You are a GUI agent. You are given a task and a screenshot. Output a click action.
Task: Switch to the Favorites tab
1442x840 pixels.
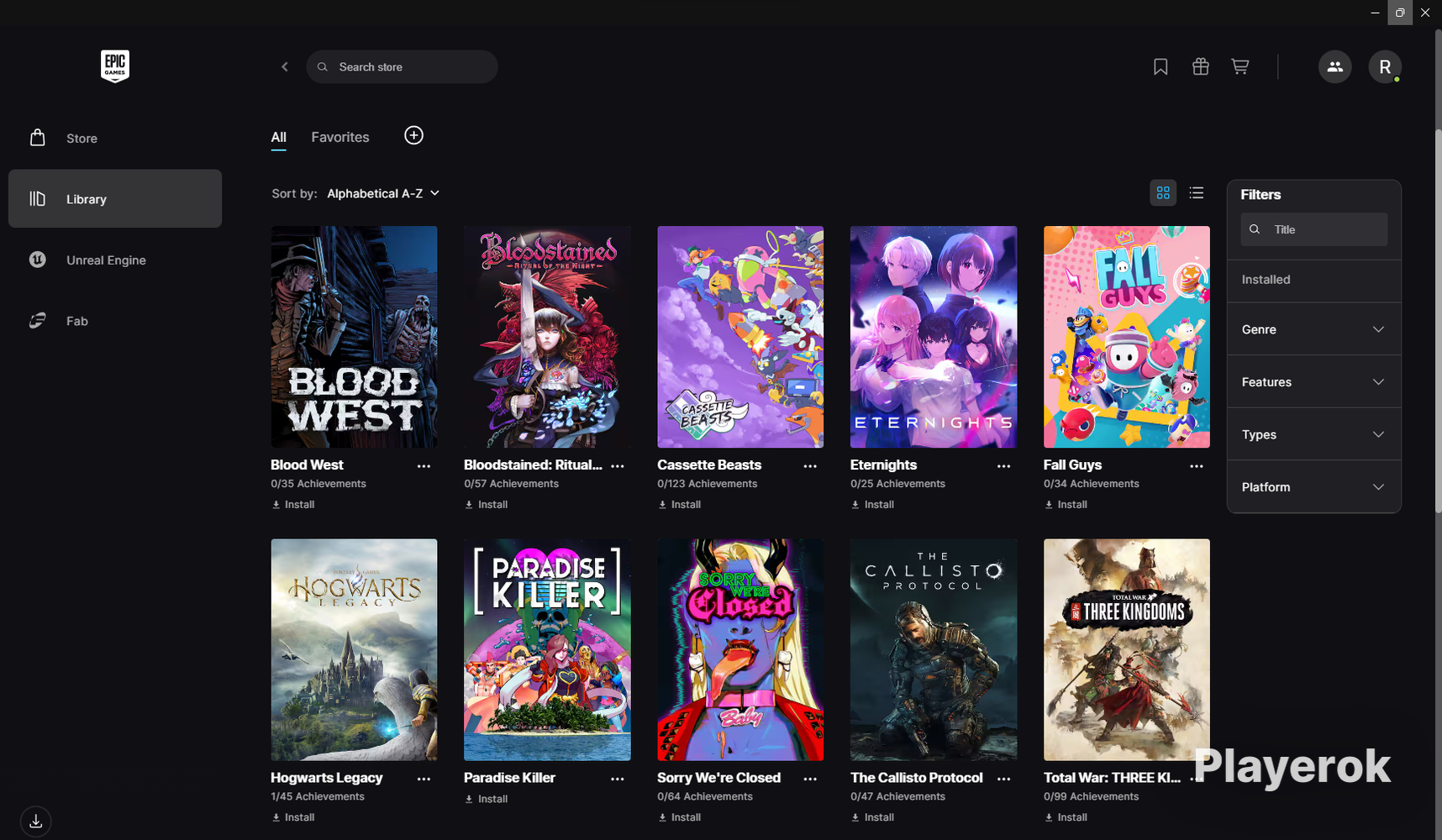tap(340, 137)
